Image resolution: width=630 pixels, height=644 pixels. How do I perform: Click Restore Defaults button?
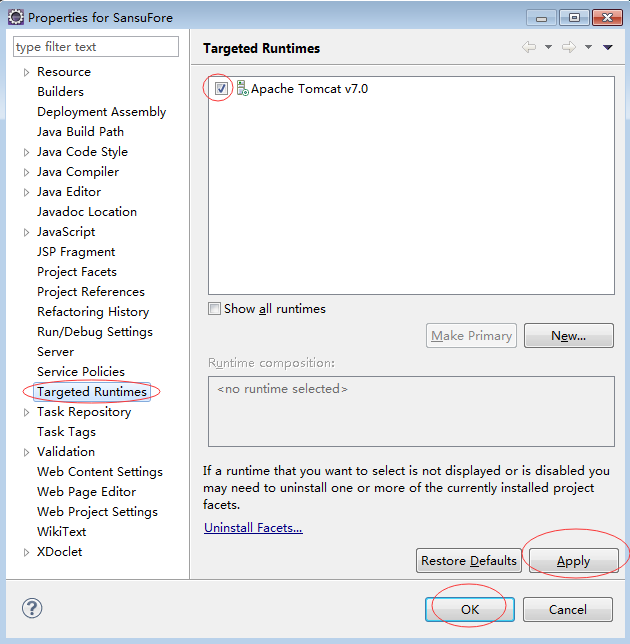(x=469, y=561)
